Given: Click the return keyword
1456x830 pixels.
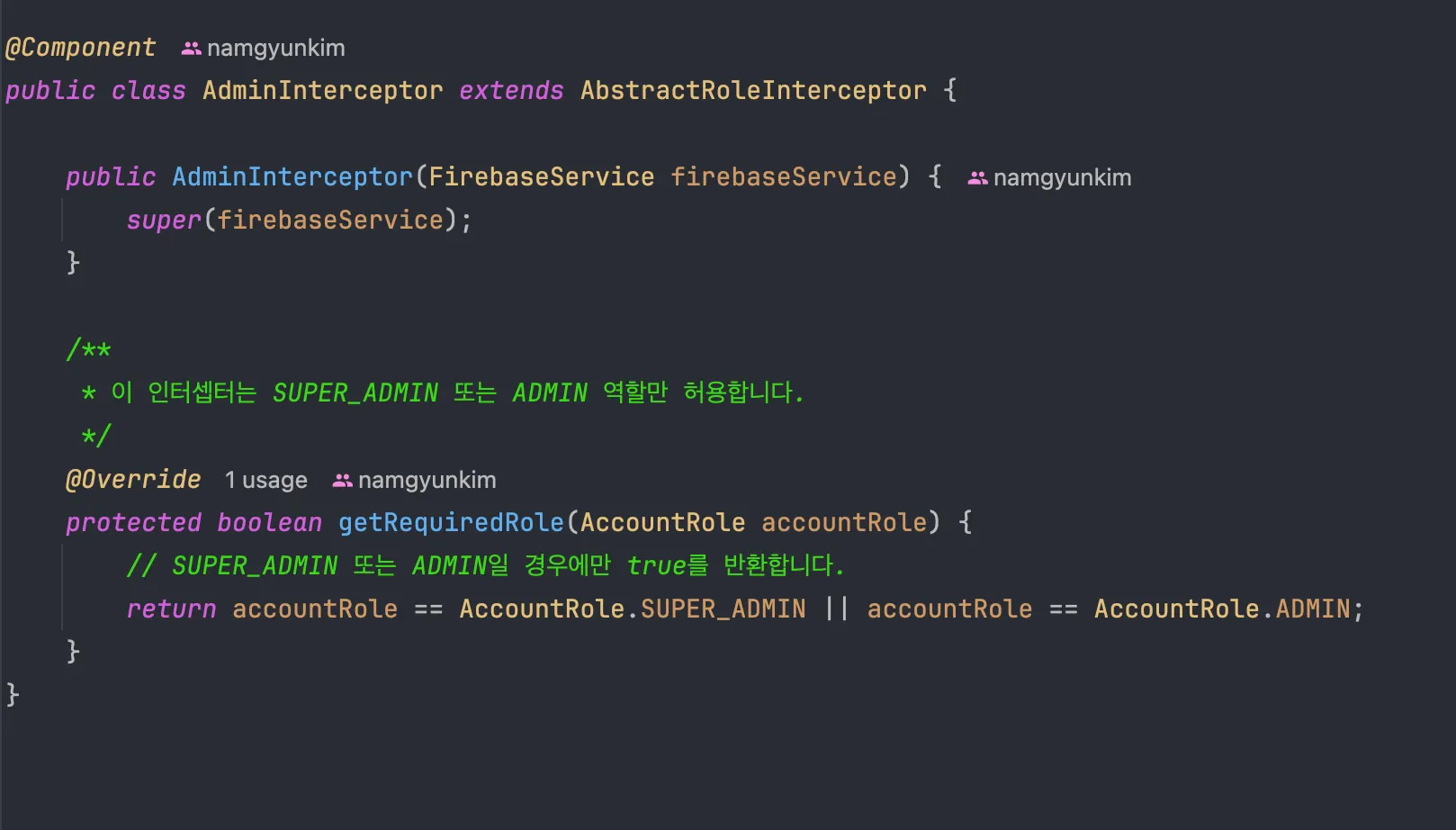Looking at the screenshot, I should click(x=171, y=609).
